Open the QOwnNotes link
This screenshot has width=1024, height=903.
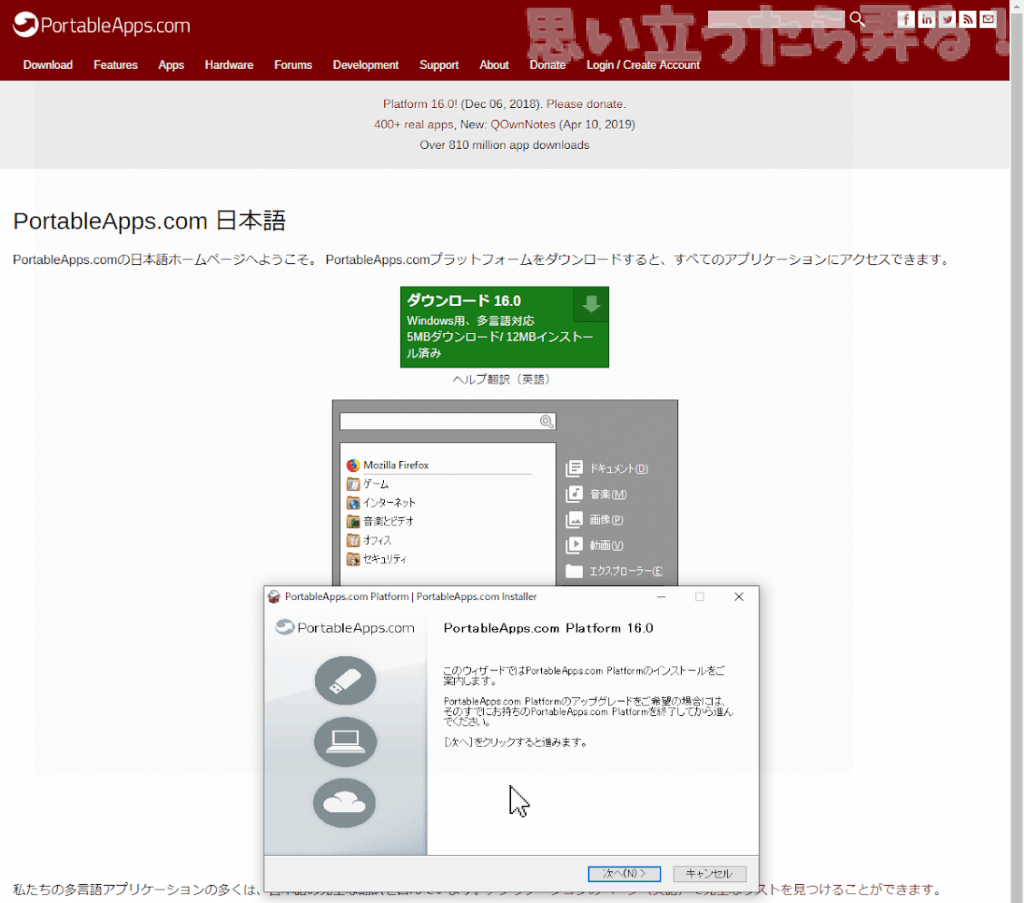coord(523,124)
